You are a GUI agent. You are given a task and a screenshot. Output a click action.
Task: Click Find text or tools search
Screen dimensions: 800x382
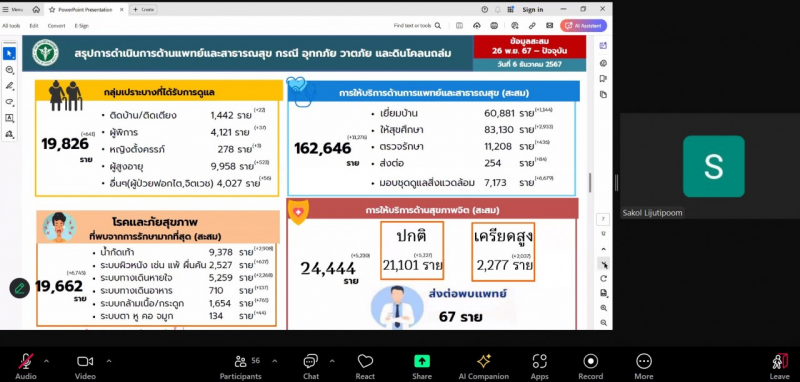point(417,26)
